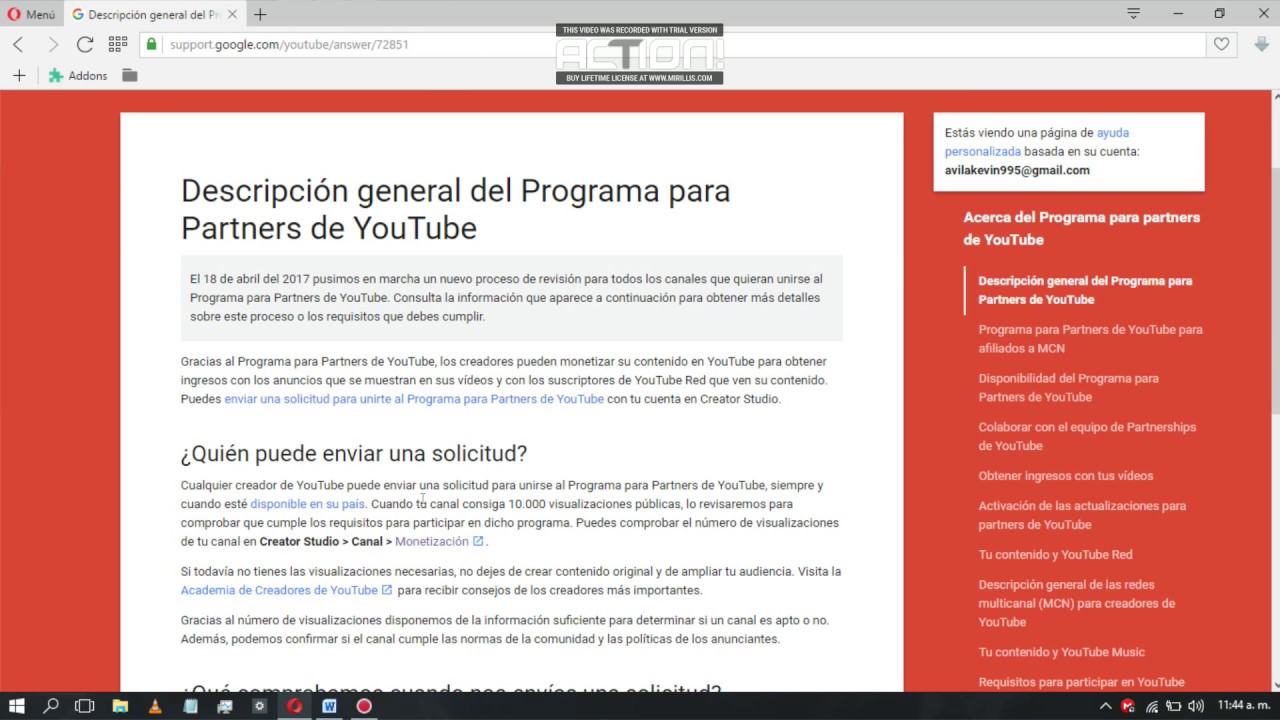
Task: Switch to Microsoft Word in taskbar
Action: [329, 706]
